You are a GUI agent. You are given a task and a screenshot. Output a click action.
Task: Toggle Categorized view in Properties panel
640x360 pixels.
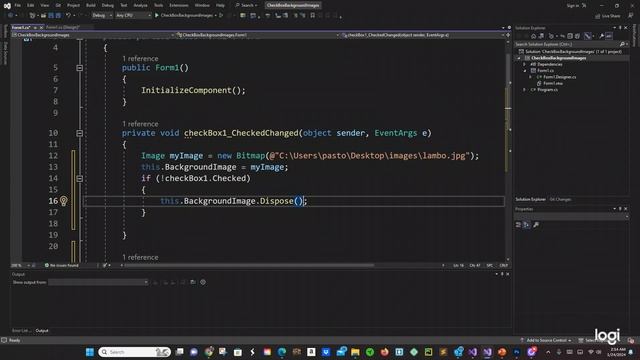point(518,225)
